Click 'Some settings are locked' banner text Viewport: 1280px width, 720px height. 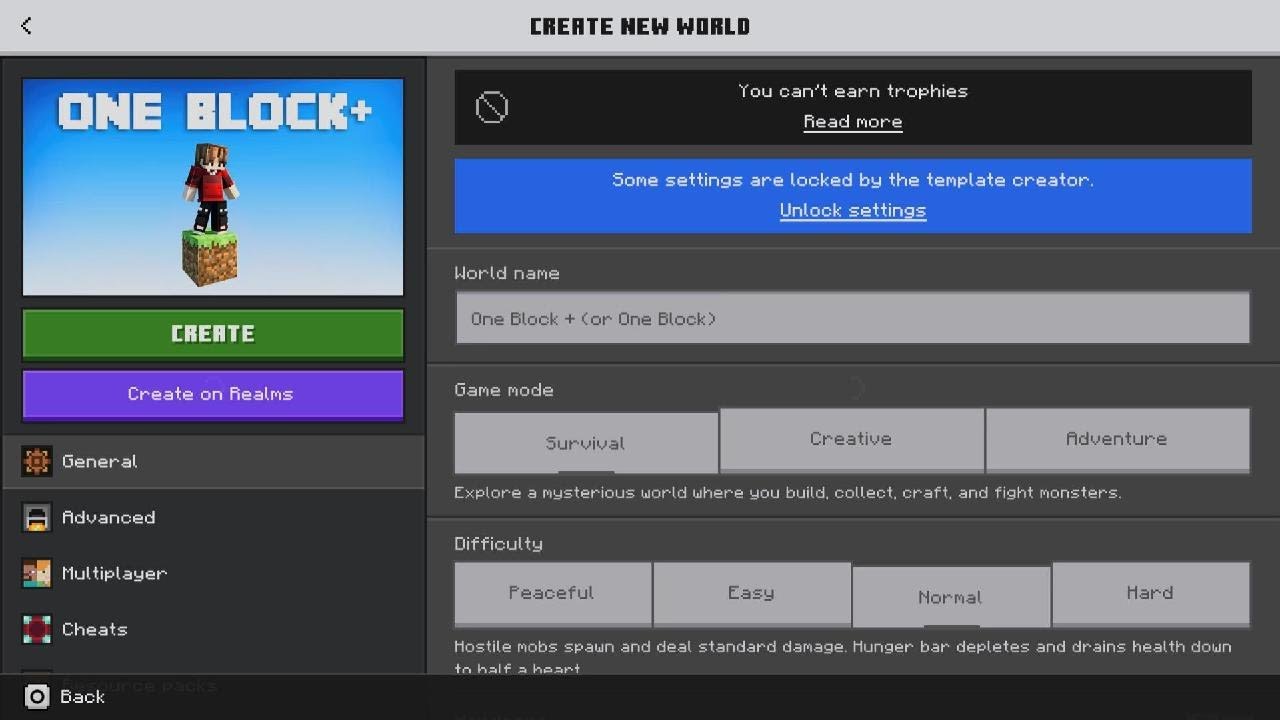853,180
